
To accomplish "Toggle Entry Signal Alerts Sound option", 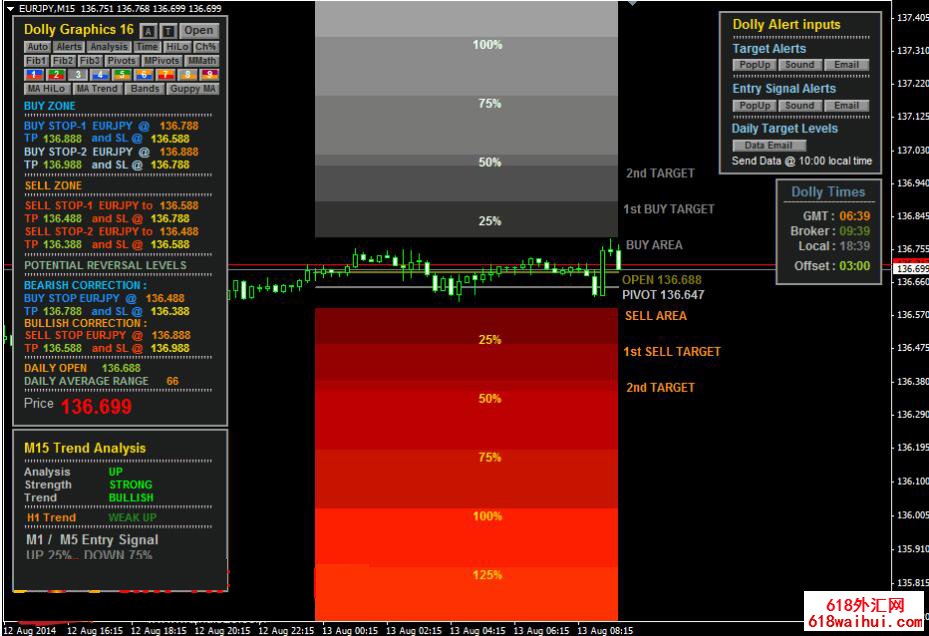I will click(799, 105).
